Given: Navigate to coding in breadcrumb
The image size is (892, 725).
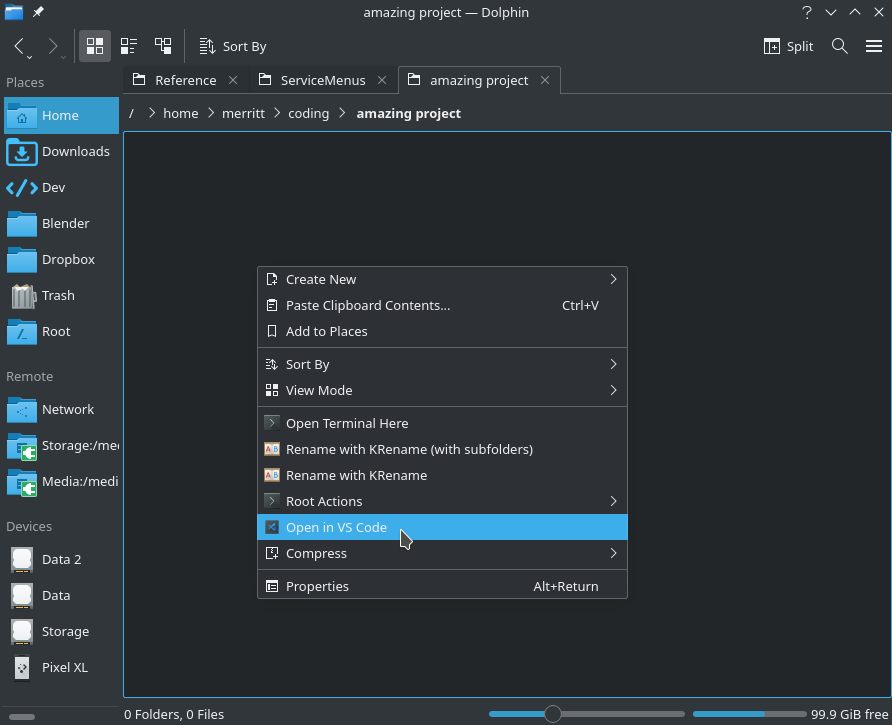Looking at the screenshot, I should coord(308,113).
